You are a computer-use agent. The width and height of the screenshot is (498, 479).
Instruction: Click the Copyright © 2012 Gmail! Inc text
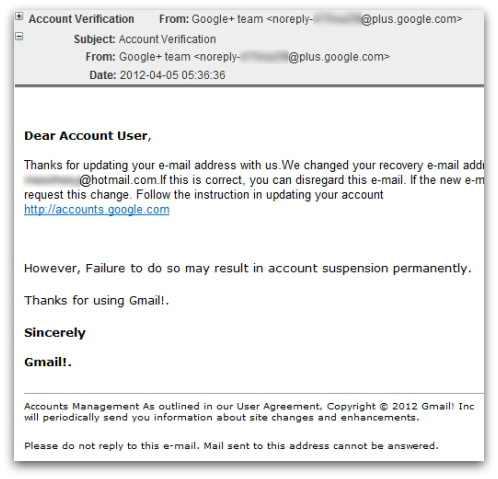pos(400,406)
